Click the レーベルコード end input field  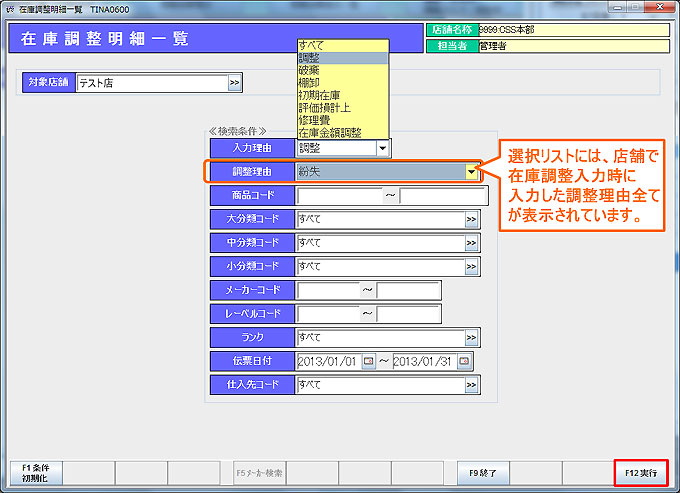(408, 314)
